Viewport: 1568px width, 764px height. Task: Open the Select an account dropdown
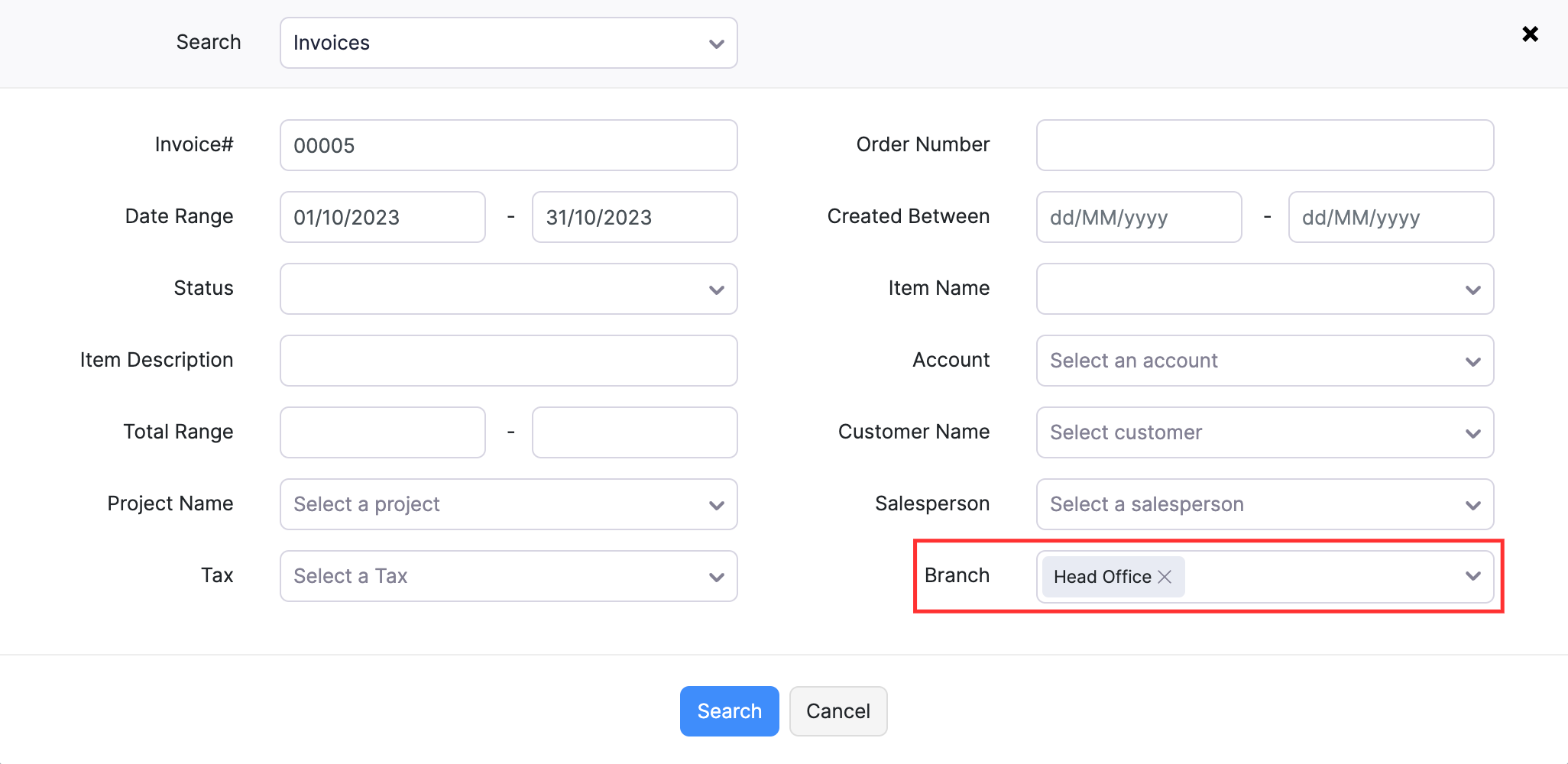pyautogui.click(x=1265, y=361)
